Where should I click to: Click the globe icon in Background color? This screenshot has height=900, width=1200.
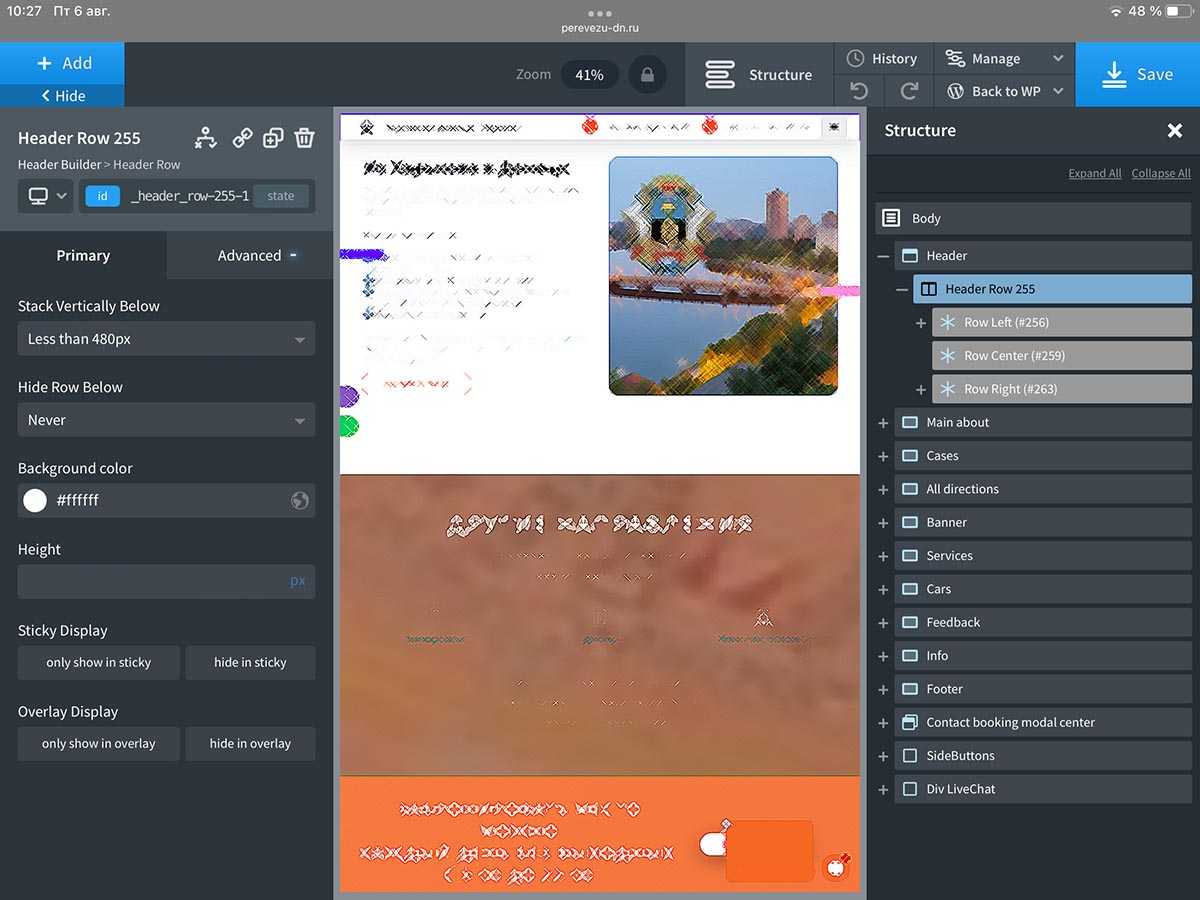coord(299,501)
